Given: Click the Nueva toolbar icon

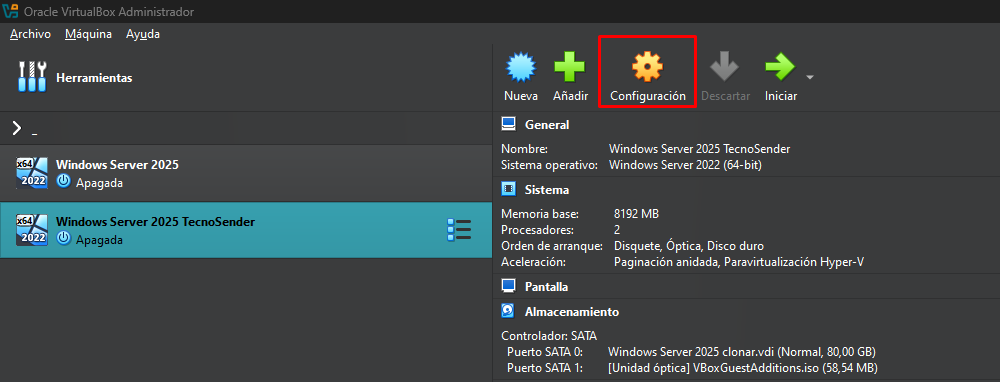Looking at the screenshot, I should tap(520, 67).
